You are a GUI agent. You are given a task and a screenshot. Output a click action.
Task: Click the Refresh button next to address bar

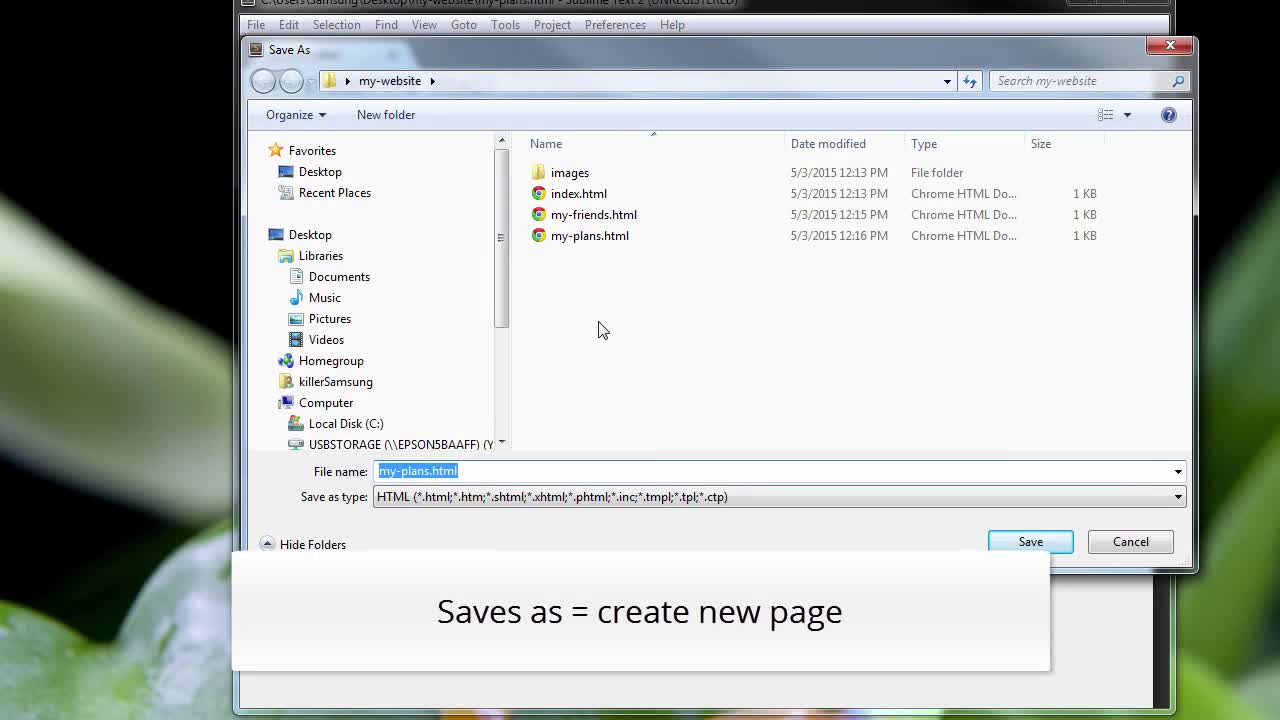tap(970, 81)
